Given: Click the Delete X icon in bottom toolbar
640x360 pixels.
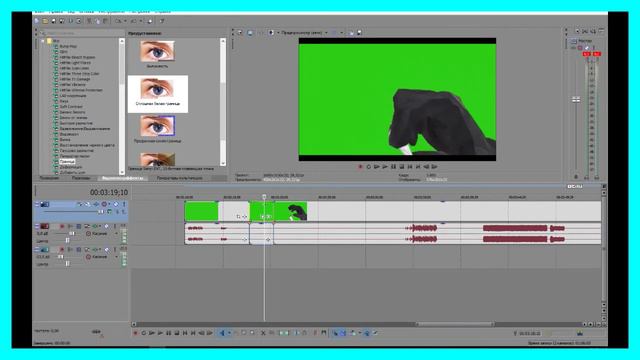Looking at the screenshot, I should pos(263,333).
